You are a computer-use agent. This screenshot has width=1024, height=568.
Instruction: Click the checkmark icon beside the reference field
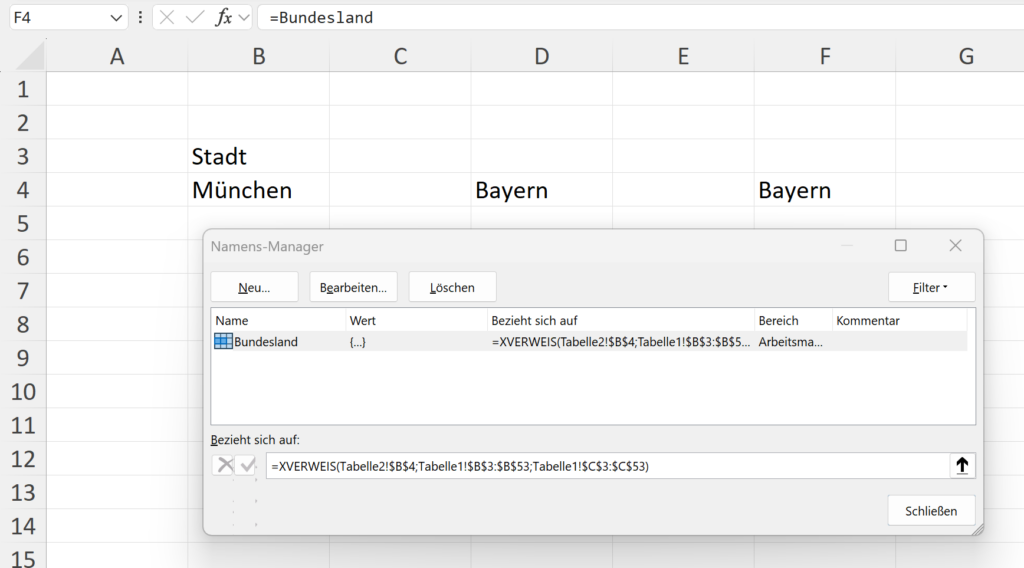(x=247, y=466)
